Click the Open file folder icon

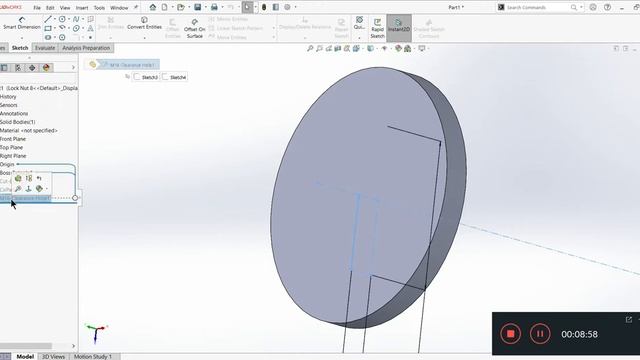[x=180, y=7]
